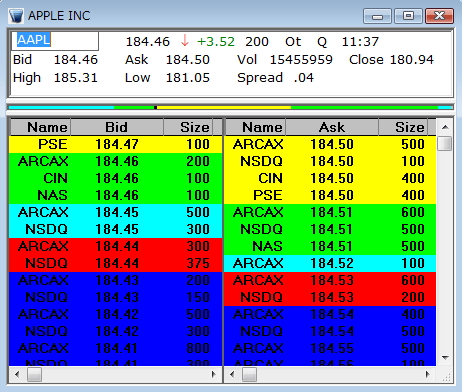The width and height of the screenshot is (462, 392).
Task: Maximize the APPLE INC window
Action: tap(408, 16)
